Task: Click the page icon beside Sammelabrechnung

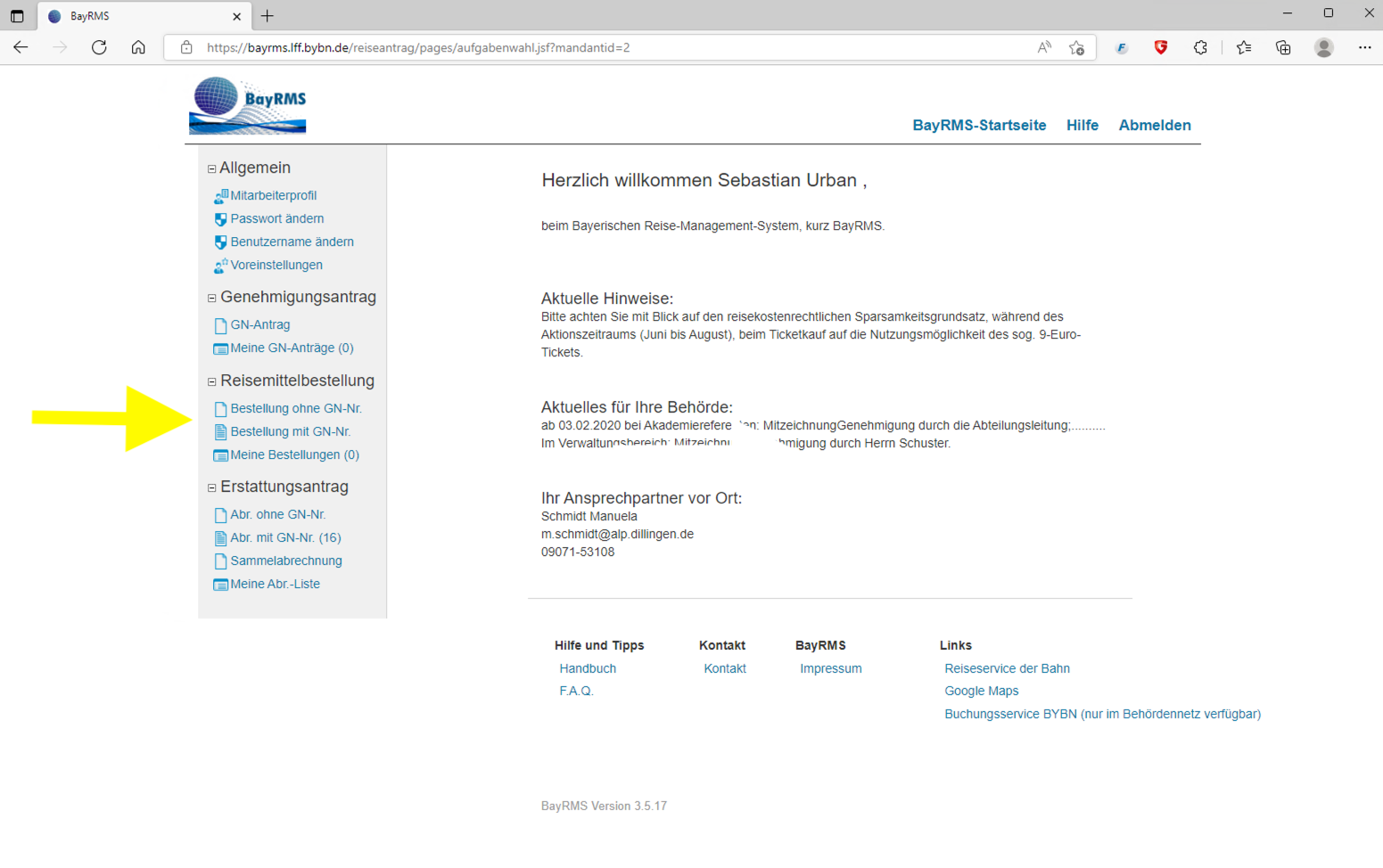Action: pyautogui.click(x=220, y=561)
